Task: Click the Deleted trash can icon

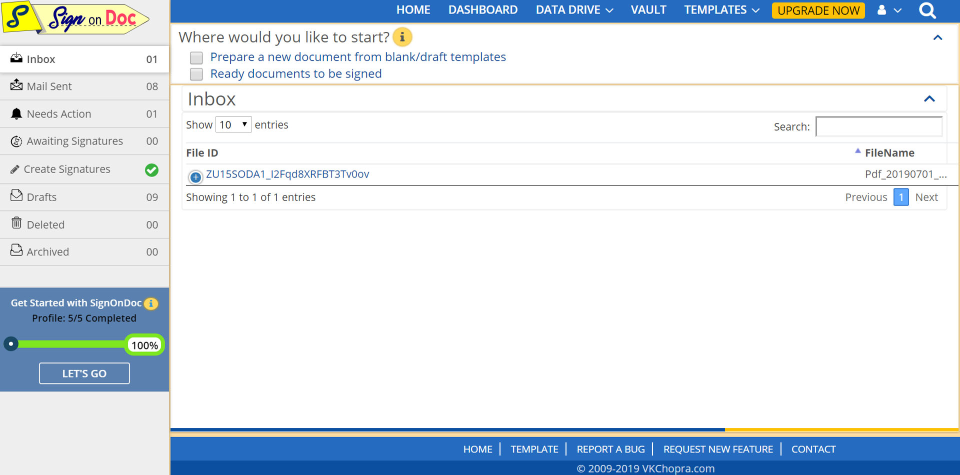Action: (x=17, y=223)
